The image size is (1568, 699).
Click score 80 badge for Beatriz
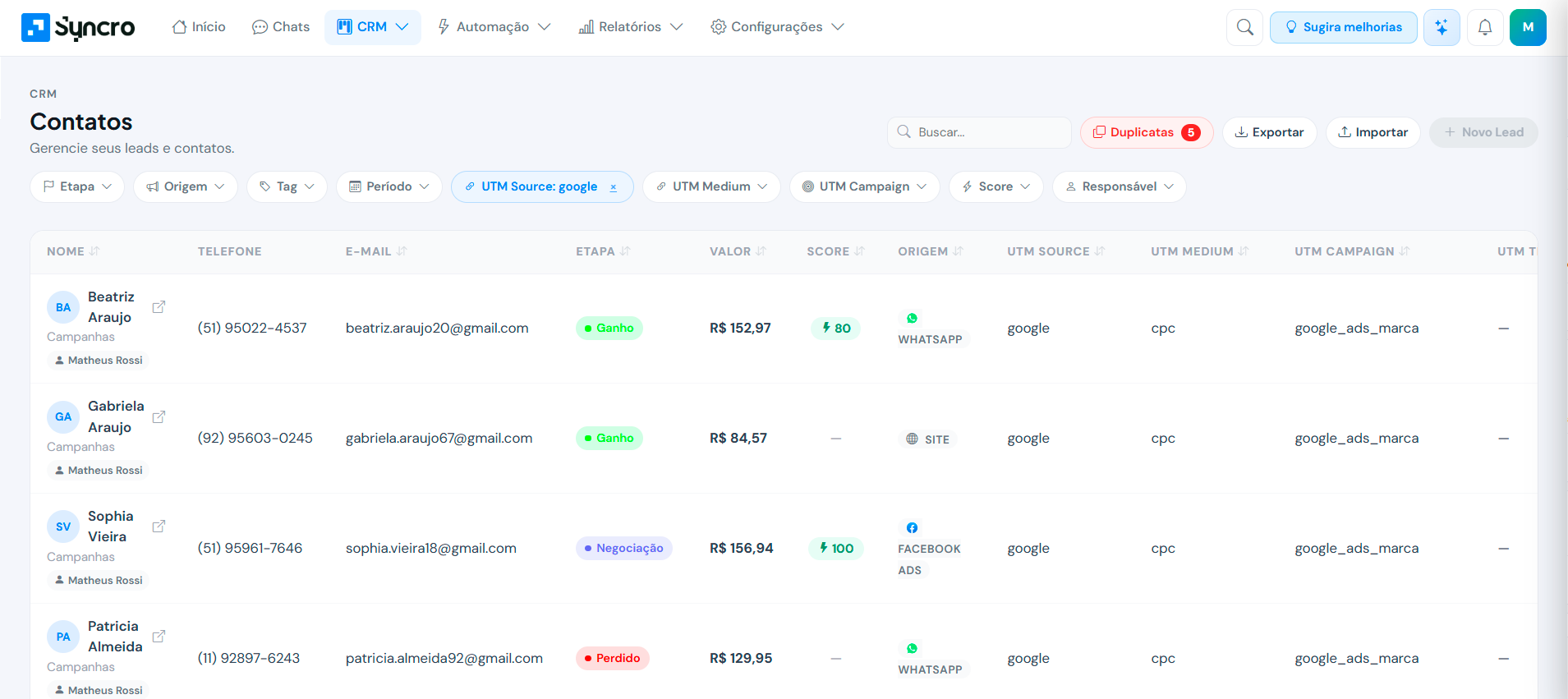835,328
